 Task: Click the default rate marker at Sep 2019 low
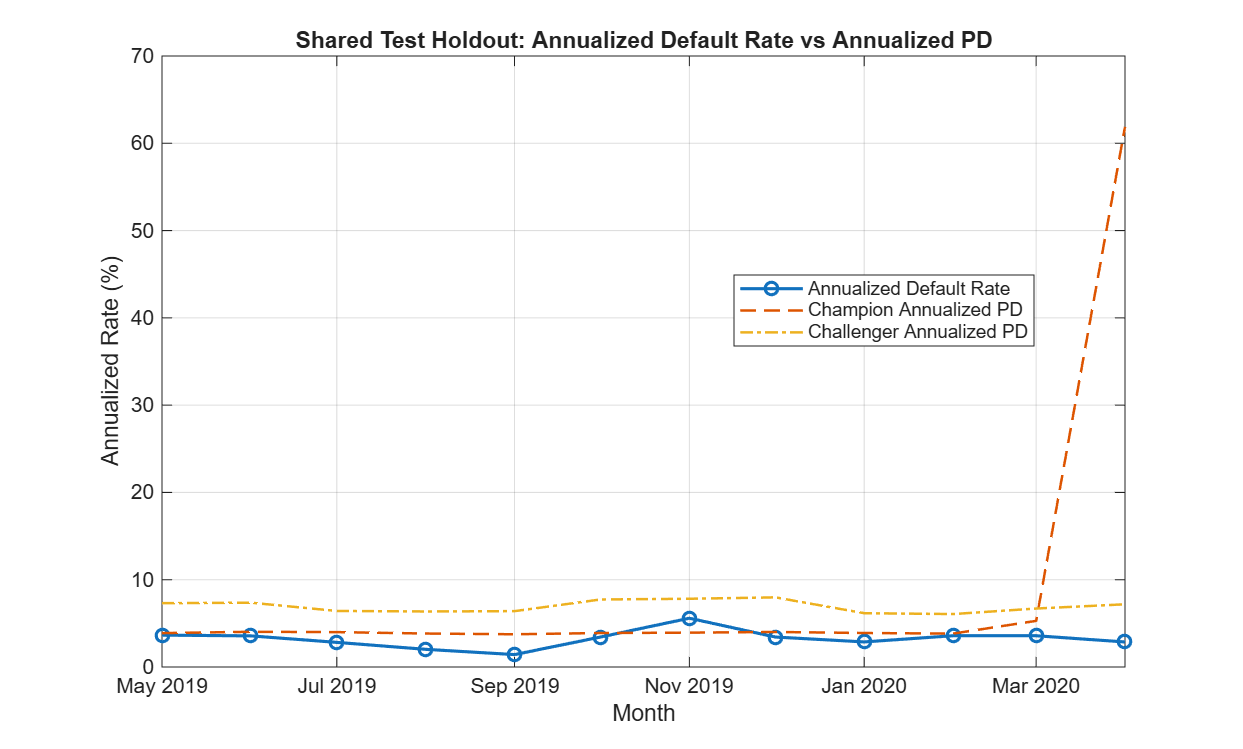point(514,654)
